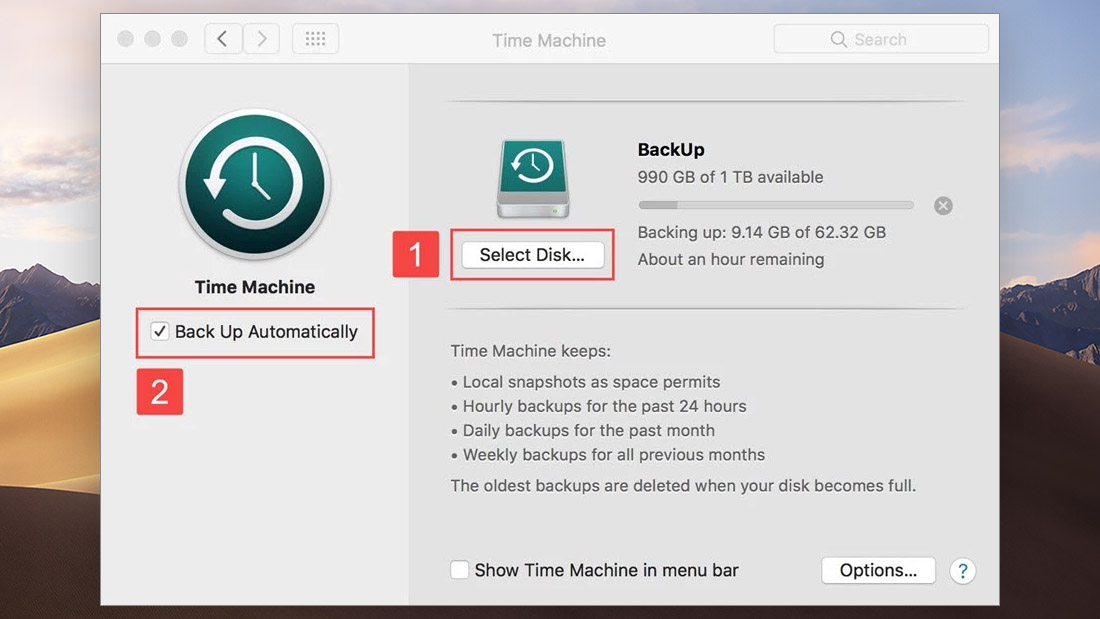This screenshot has width=1100, height=619.
Task: Click the yellow minimize window button
Action: [x=152, y=39]
